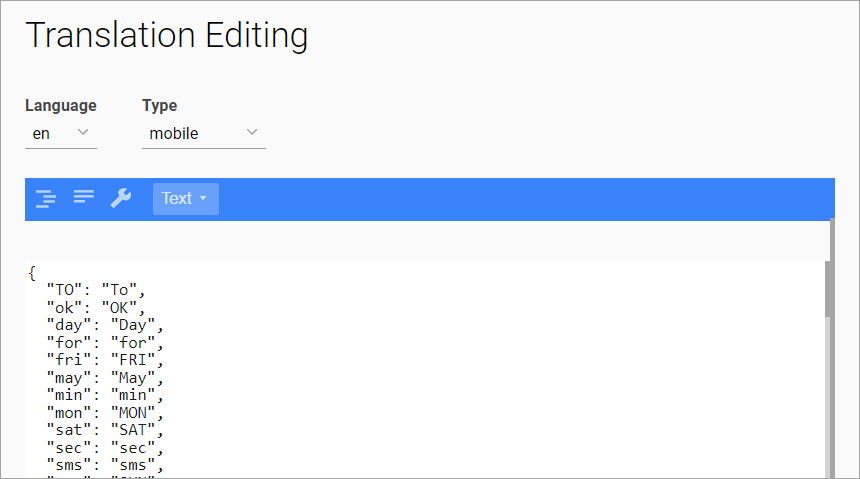Open the Text mode dropdown
Viewport: 860px width, 479px height.
click(185, 199)
